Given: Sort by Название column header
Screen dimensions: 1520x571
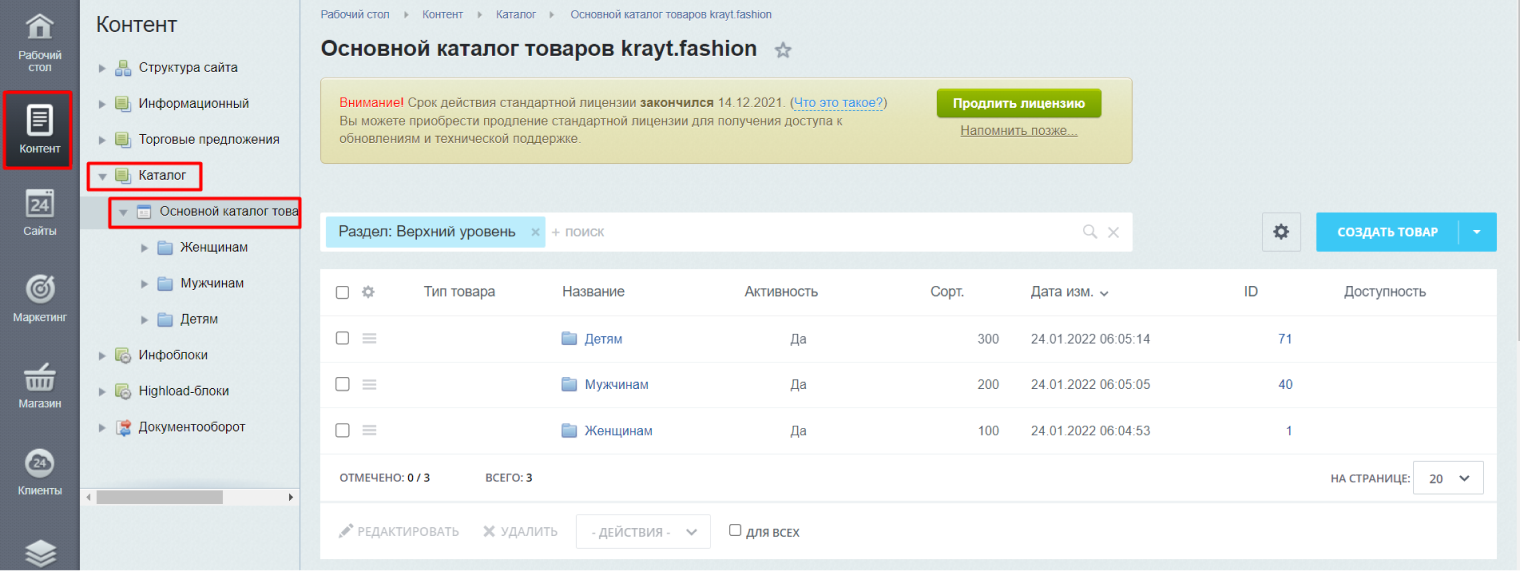Looking at the screenshot, I should (593, 292).
